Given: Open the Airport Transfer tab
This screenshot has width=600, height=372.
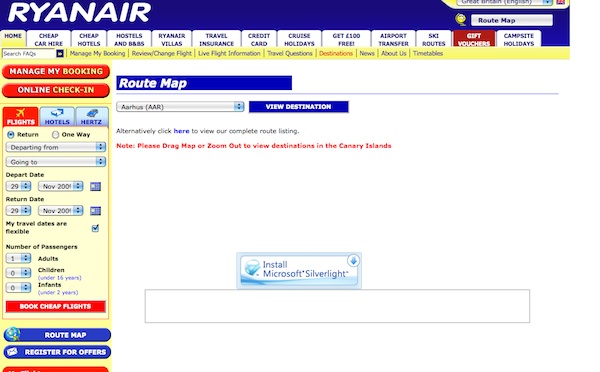Looking at the screenshot, I should 393,39.
